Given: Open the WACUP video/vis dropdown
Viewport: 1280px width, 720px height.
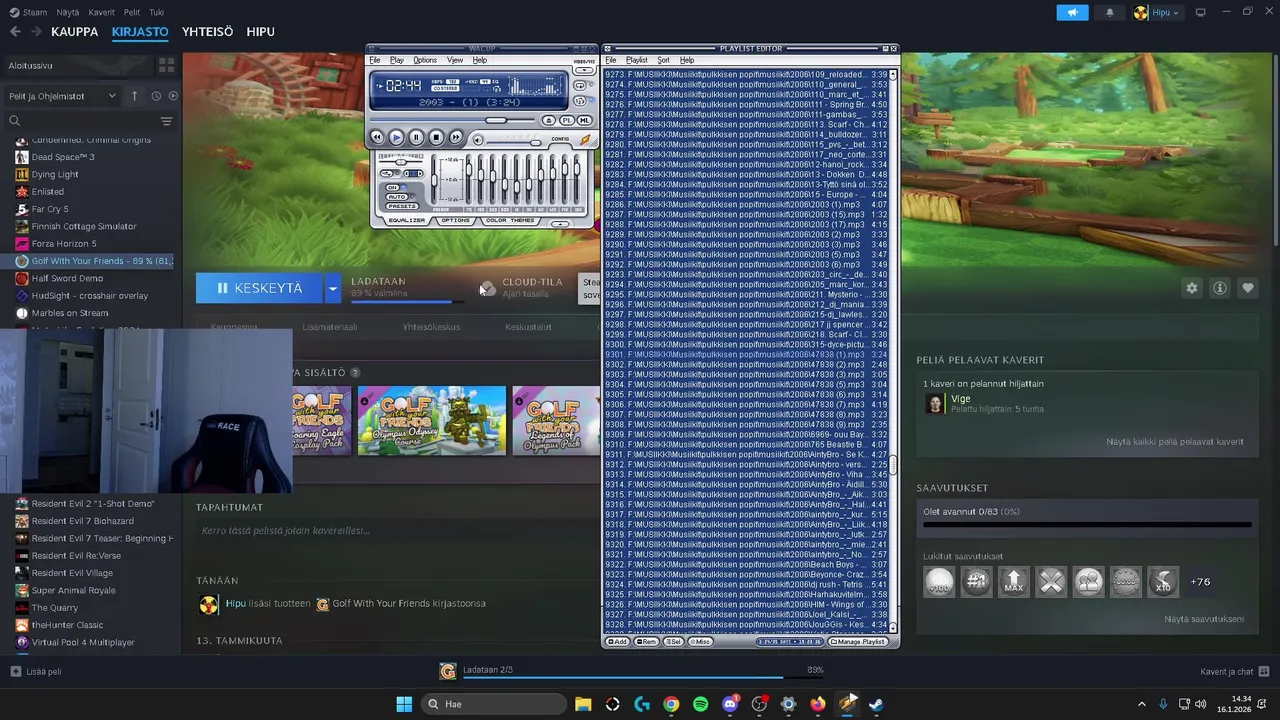Looking at the screenshot, I should coord(584,70).
